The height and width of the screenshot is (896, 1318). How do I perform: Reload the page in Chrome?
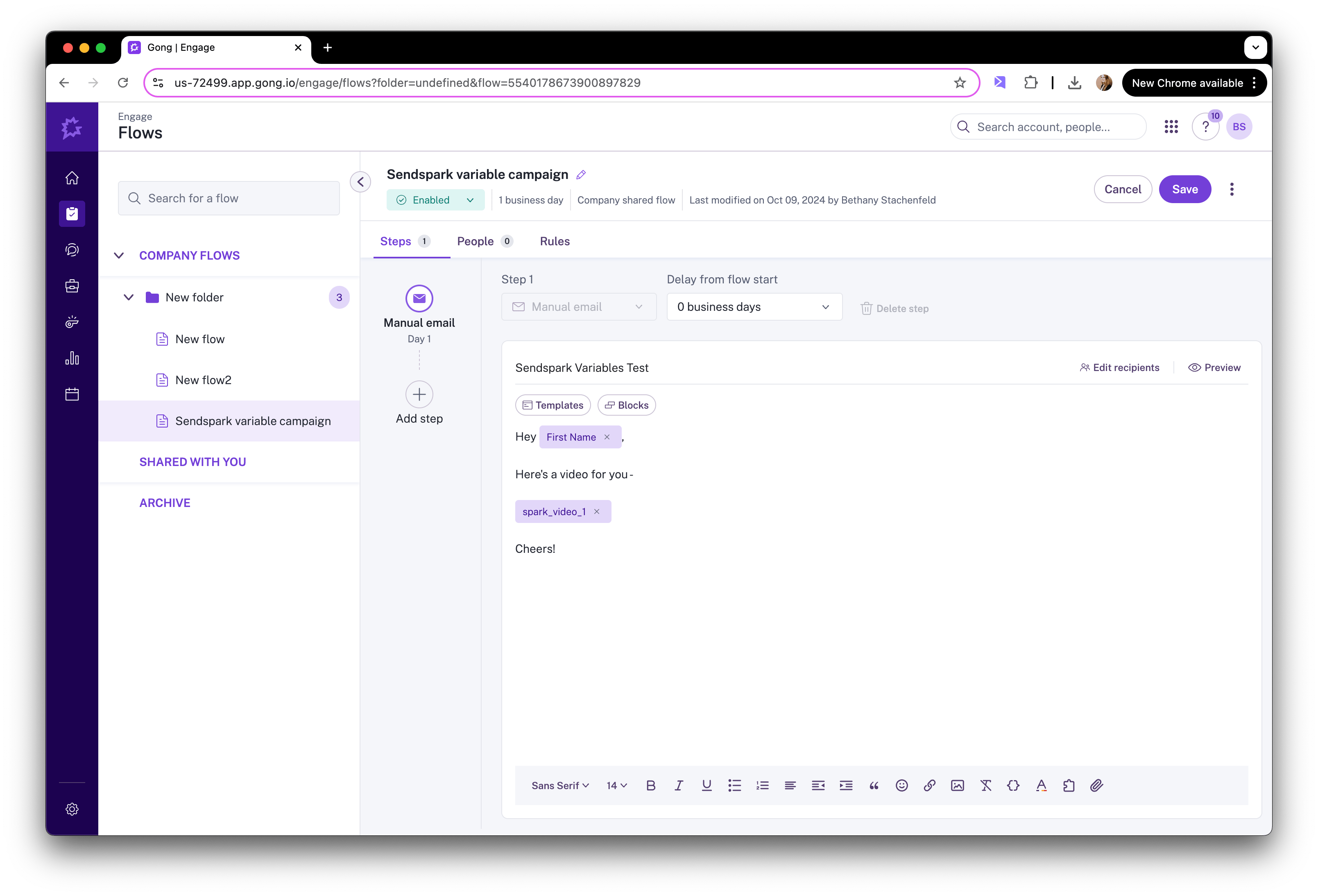[x=123, y=83]
